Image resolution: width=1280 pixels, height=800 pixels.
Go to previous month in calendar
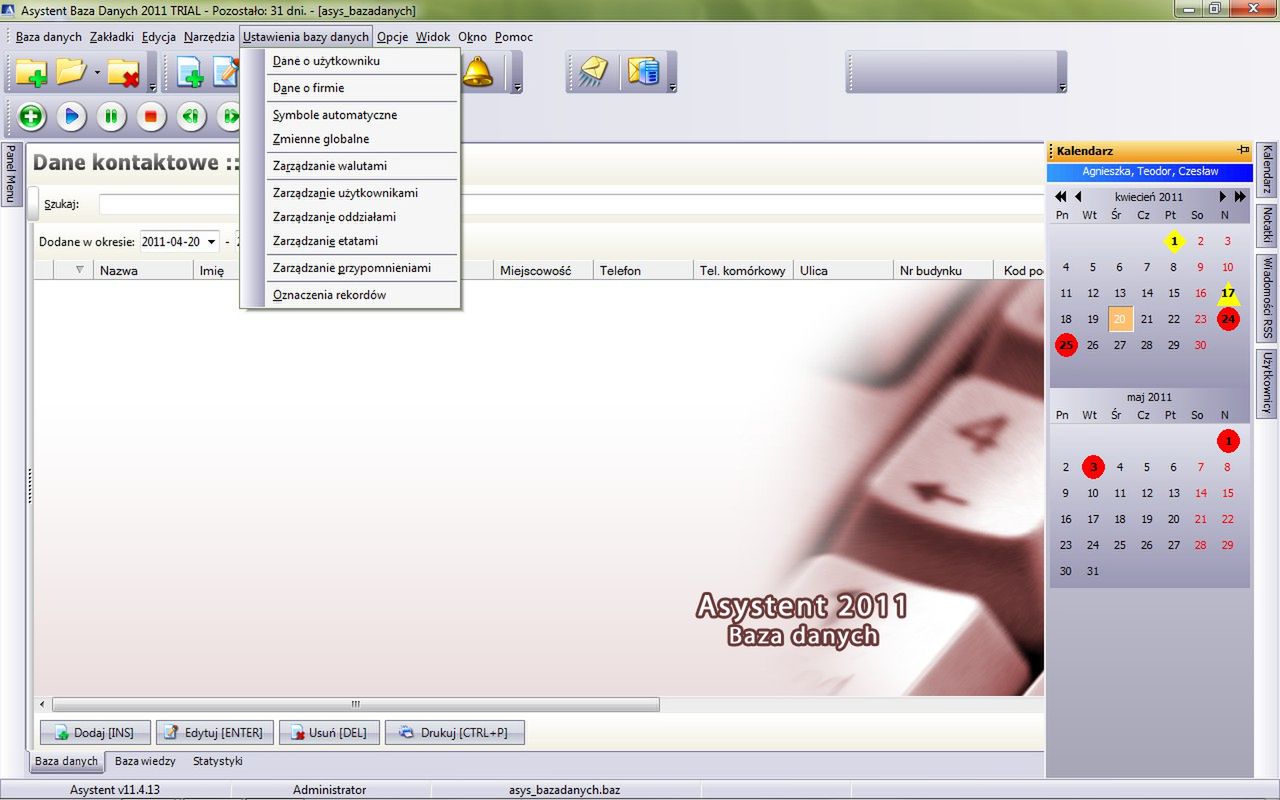1078,197
